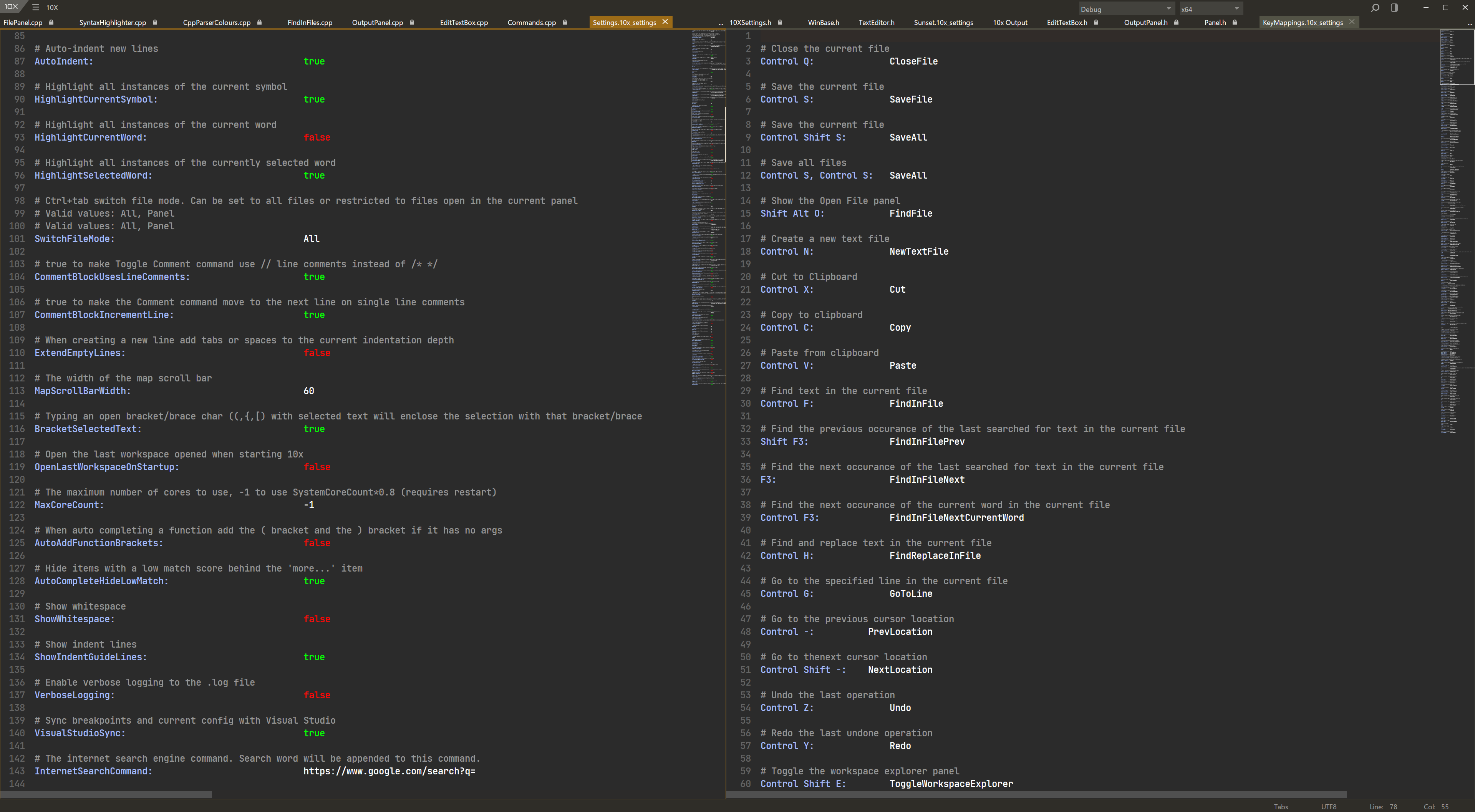This screenshot has height=812, width=1475.
Task: Click the lock icon on OutputPanel.h tab
Action: tap(1176, 22)
